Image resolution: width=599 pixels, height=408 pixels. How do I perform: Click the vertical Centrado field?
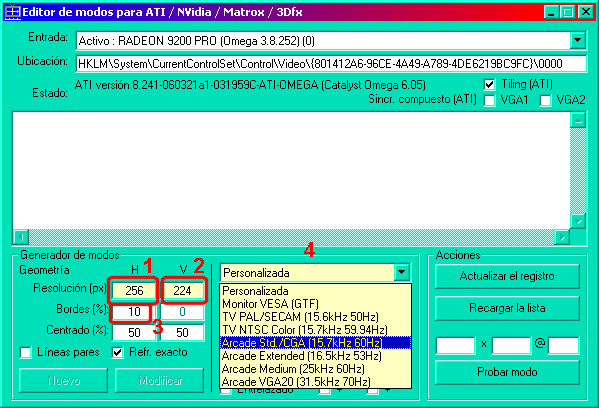[182, 332]
